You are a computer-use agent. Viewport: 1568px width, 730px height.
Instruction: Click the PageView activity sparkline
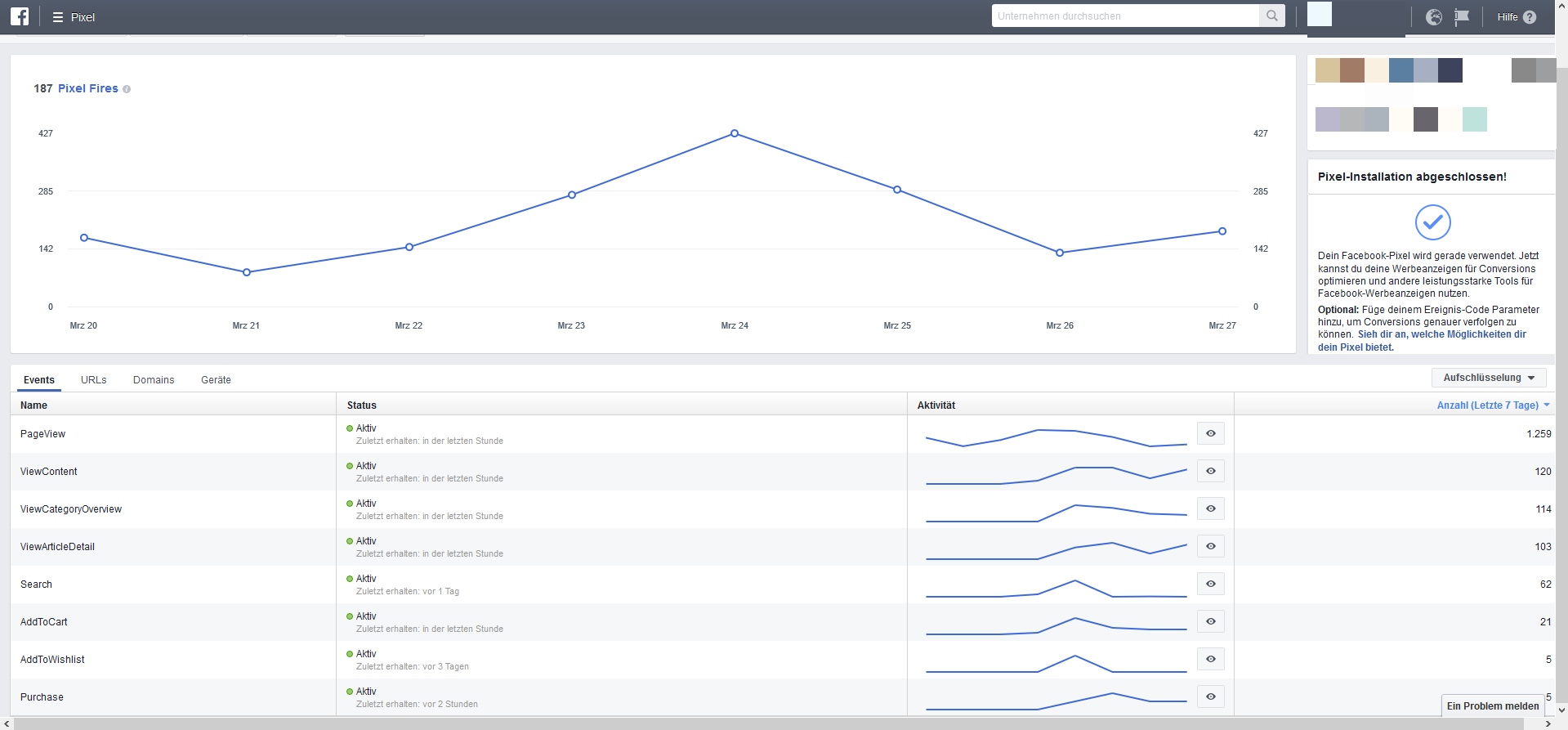click(x=1056, y=438)
